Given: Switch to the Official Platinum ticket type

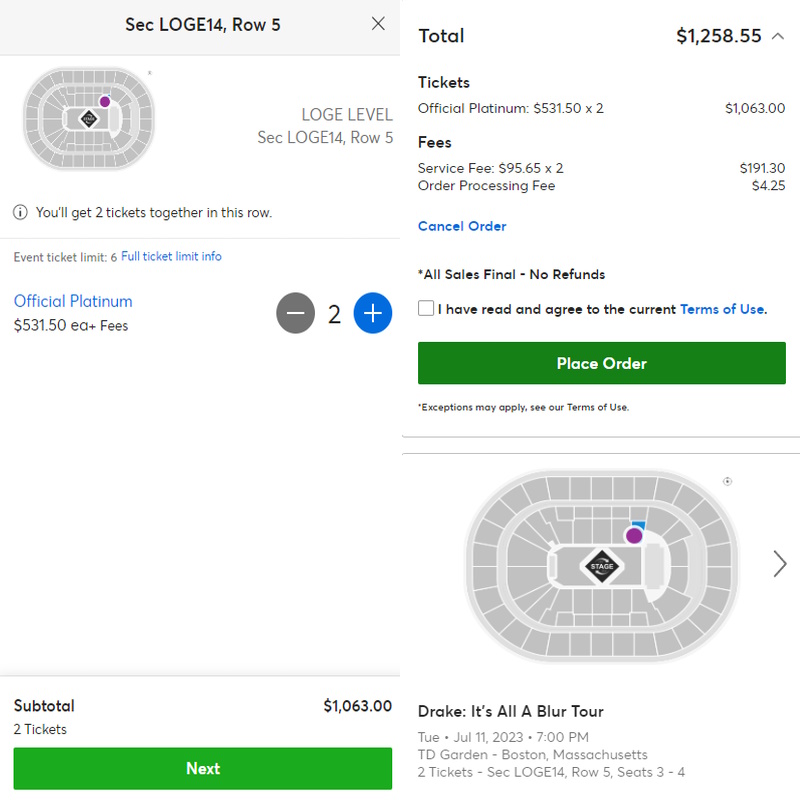Looking at the screenshot, I should 72,301.
